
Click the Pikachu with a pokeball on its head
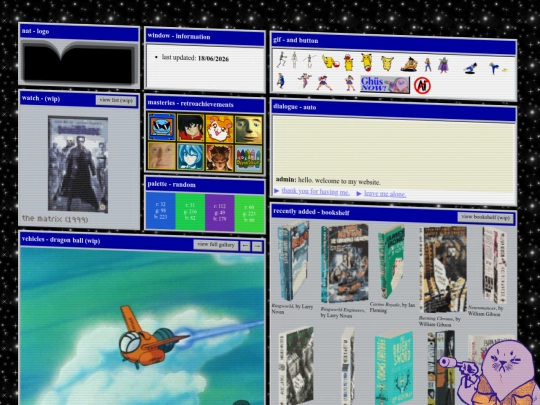[x=349, y=62]
